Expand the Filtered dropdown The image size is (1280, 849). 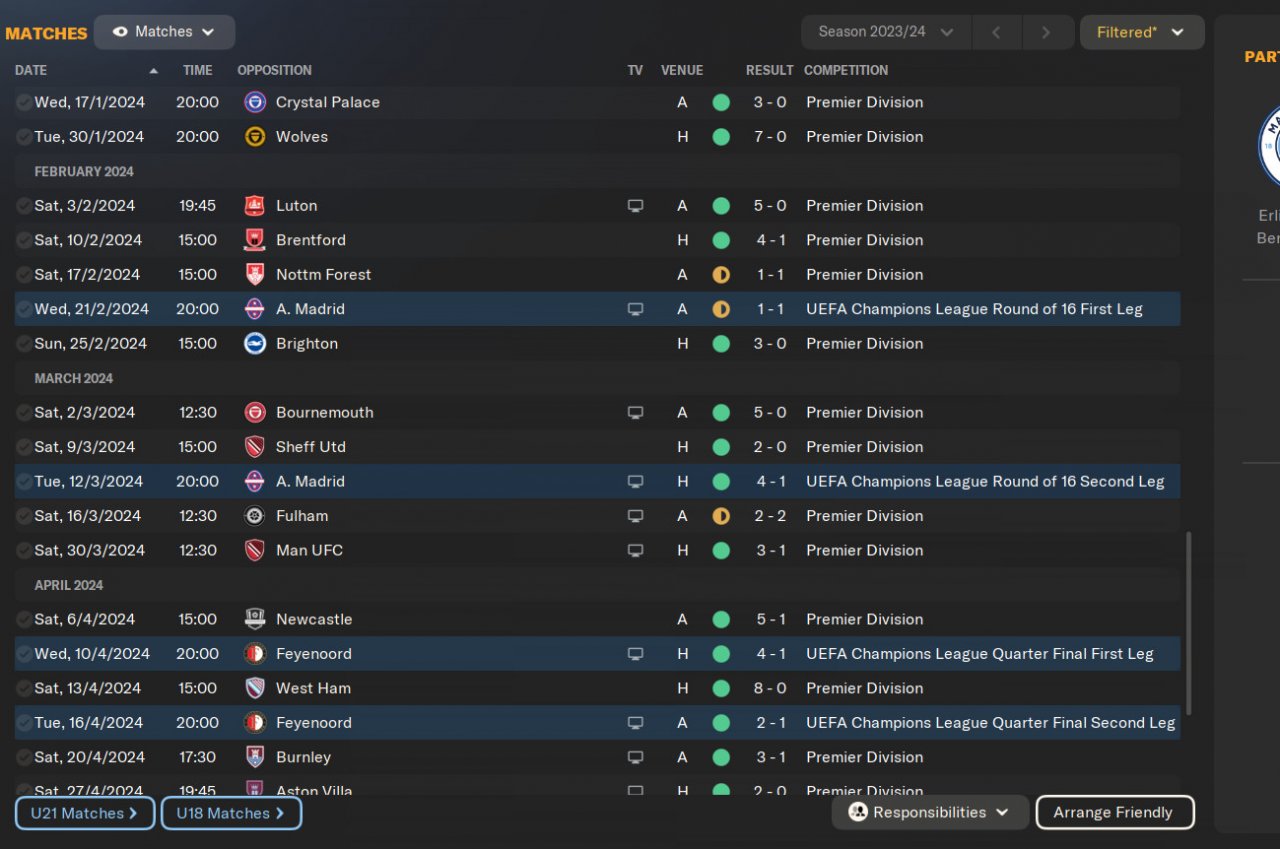click(1141, 32)
